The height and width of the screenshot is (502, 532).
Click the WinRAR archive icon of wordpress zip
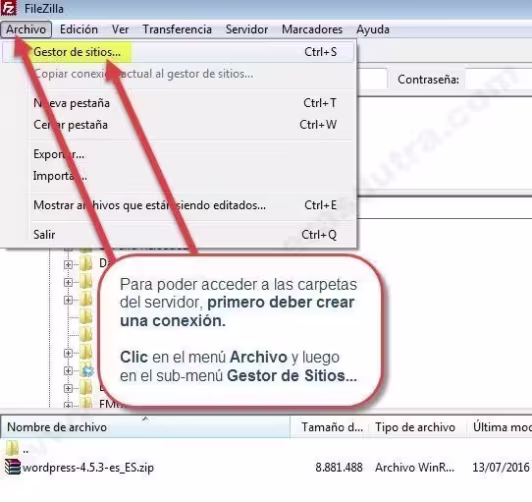[13, 467]
